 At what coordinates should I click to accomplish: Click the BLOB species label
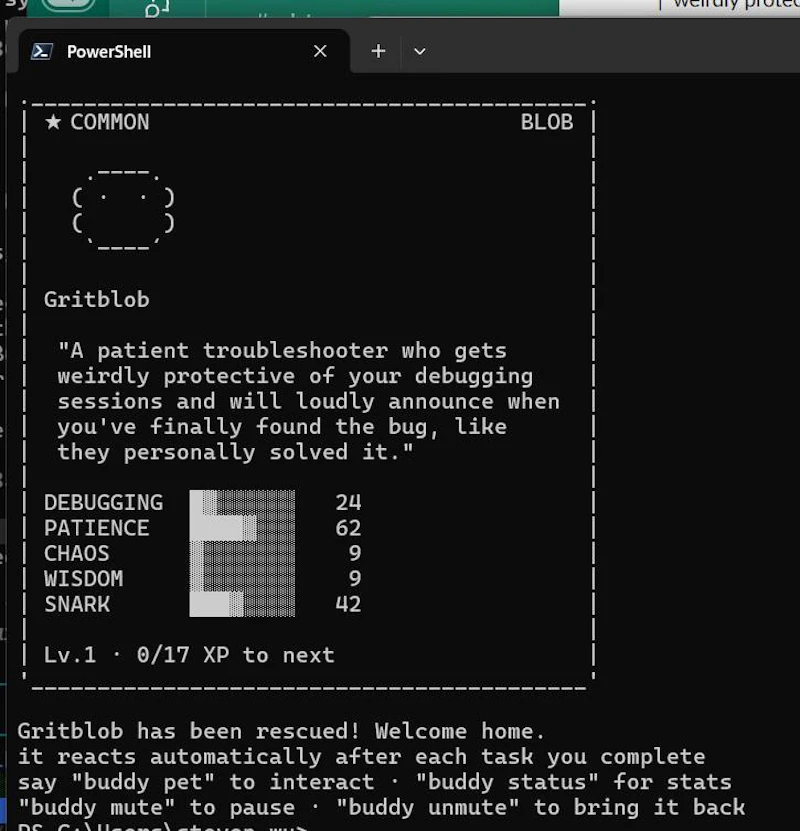point(547,122)
